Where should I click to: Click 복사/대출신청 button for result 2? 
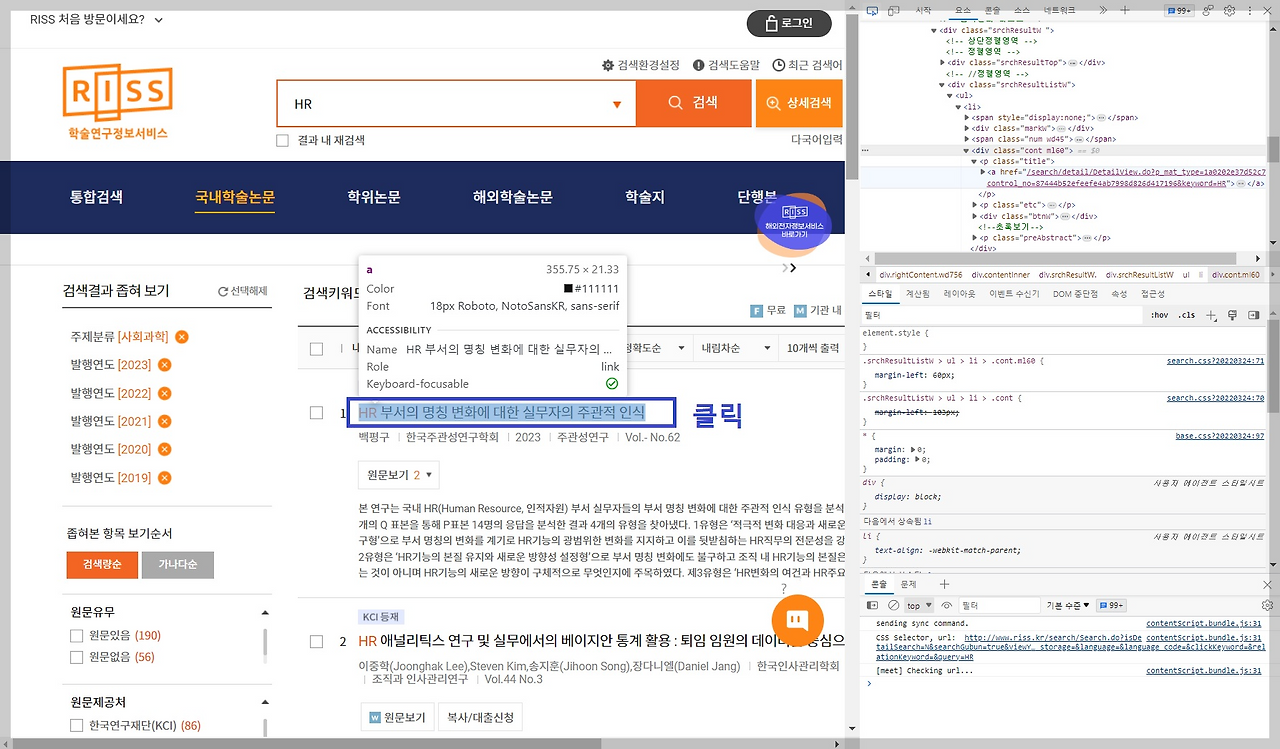pyautogui.click(x=482, y=717)
